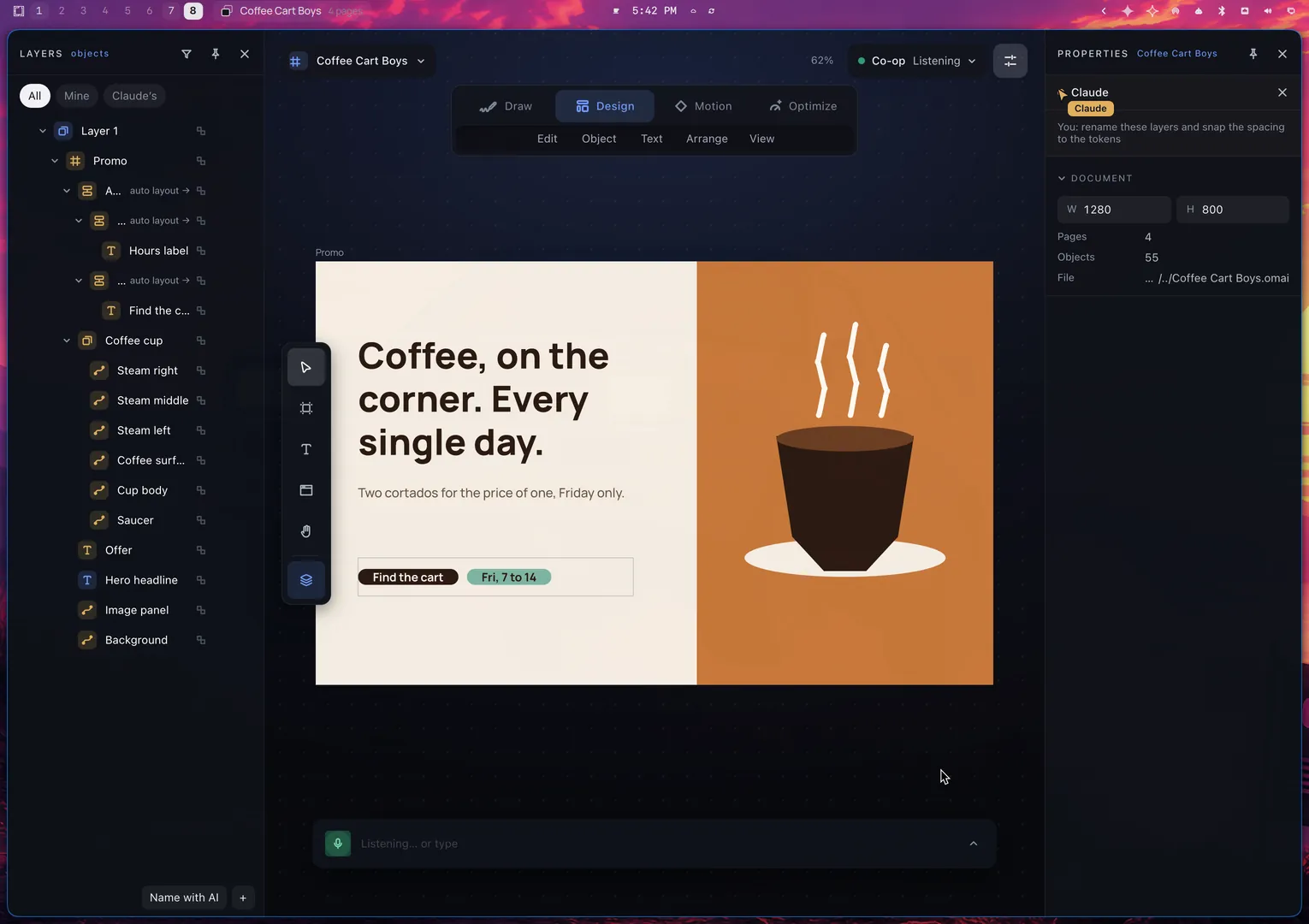The image size is (1309, 924).
Task: Click the plus button beside Name with AI
Action: [x=243, y=897]
